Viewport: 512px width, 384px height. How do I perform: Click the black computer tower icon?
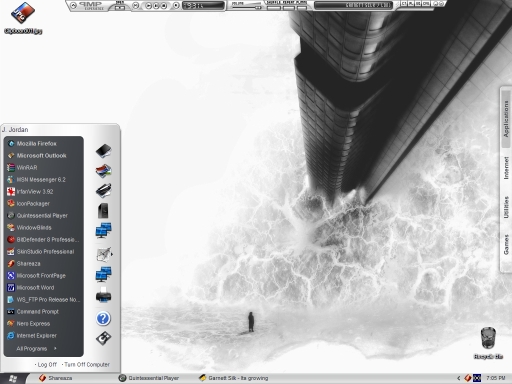(x=103, y=210)
